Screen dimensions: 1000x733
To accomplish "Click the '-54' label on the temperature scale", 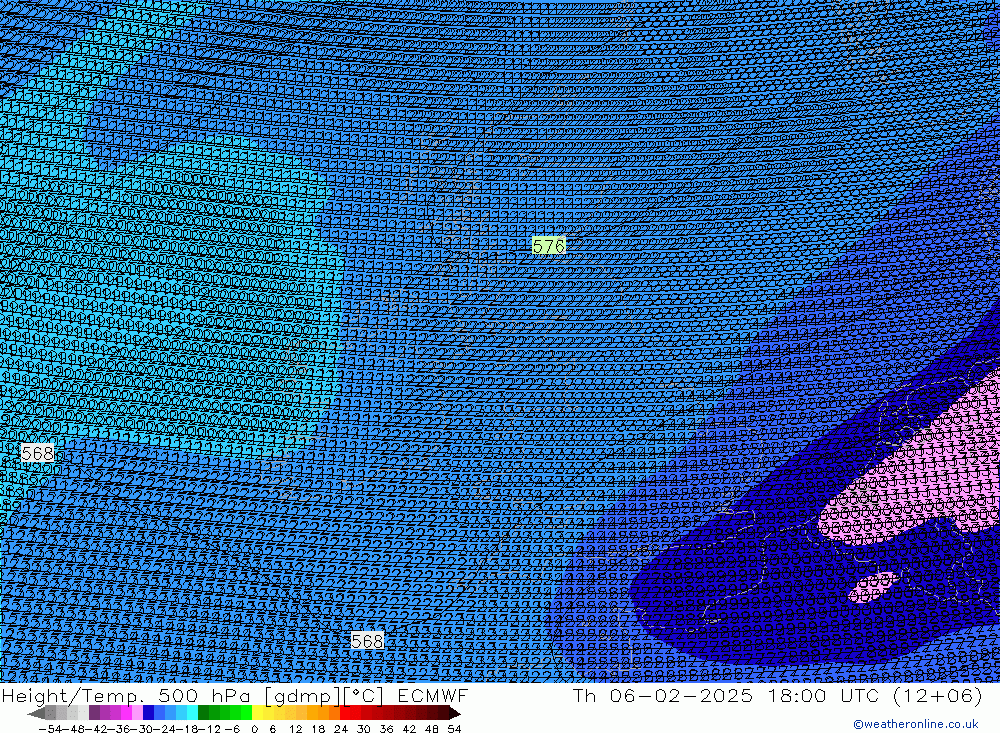I will [x=50, y=728].
